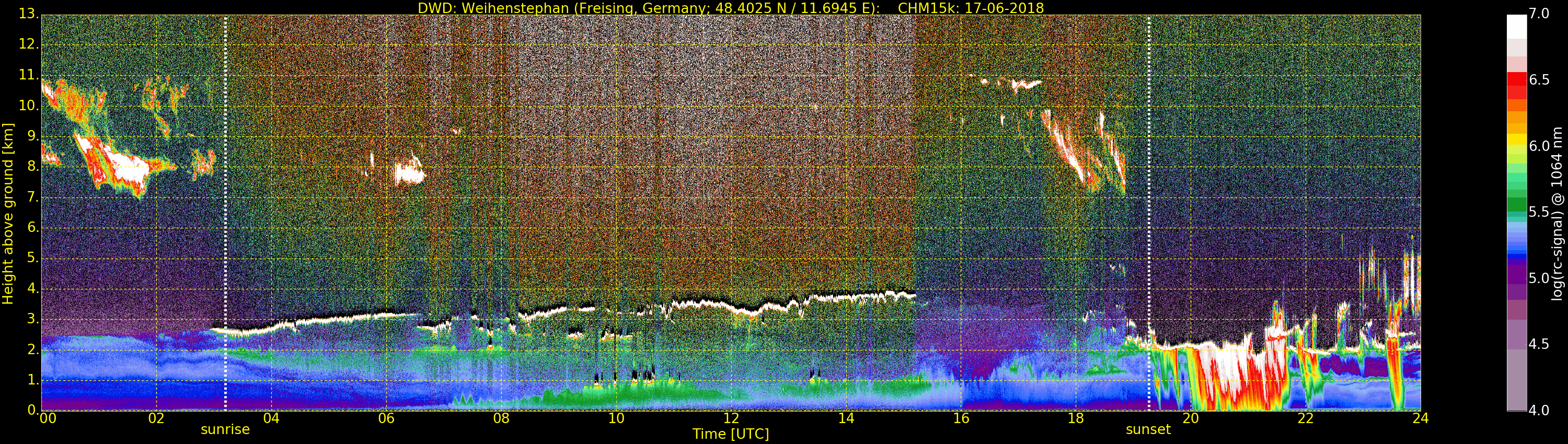Click the 7.0 tick label on the colorbar

pos(1539,14)
